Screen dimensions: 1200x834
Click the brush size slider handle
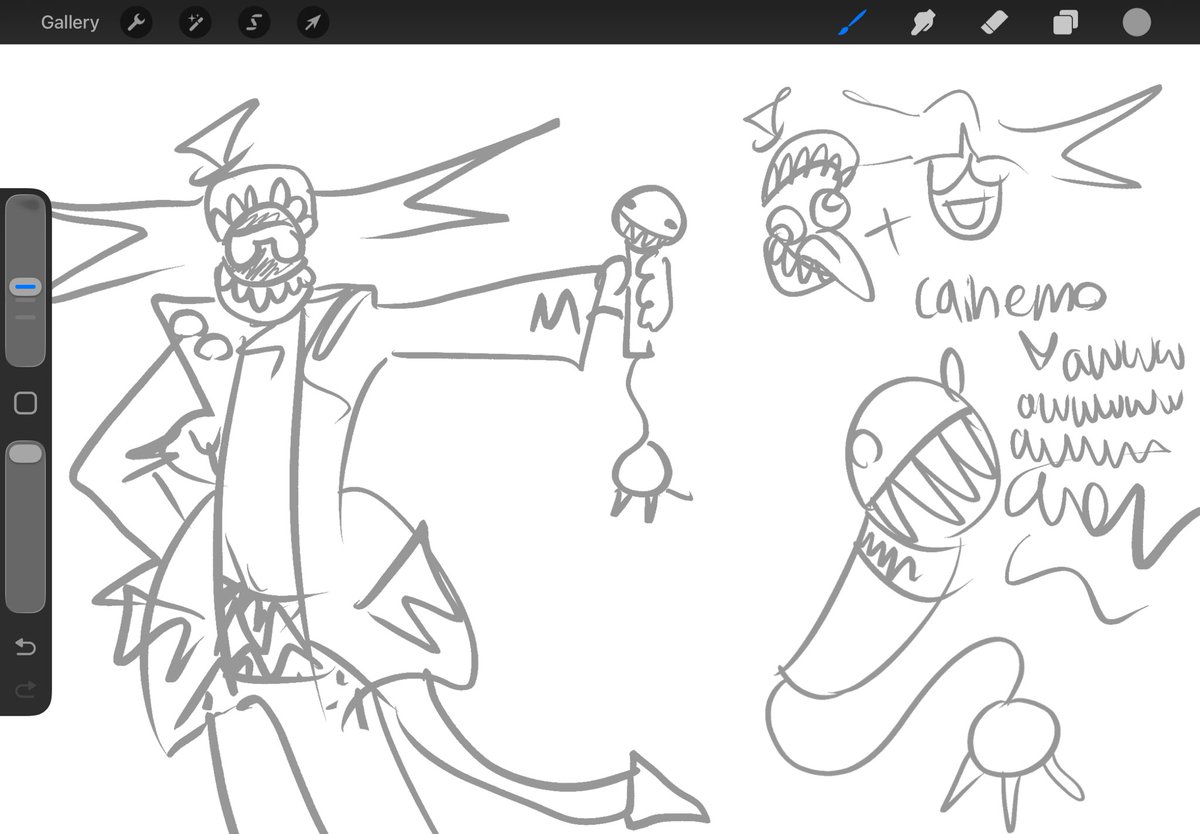click(x=26, y=287)
